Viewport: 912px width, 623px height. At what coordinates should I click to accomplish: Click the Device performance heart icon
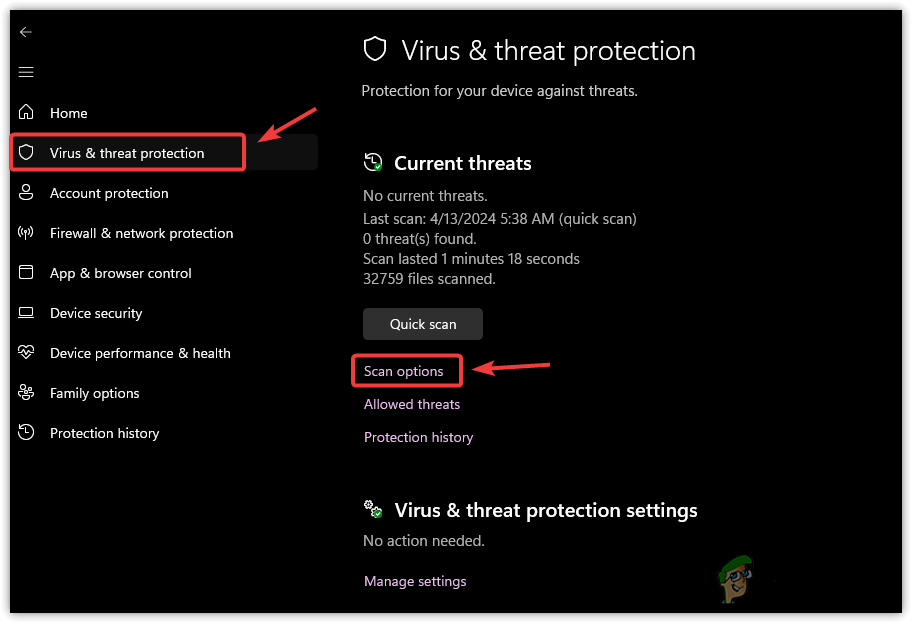[27, 353]
